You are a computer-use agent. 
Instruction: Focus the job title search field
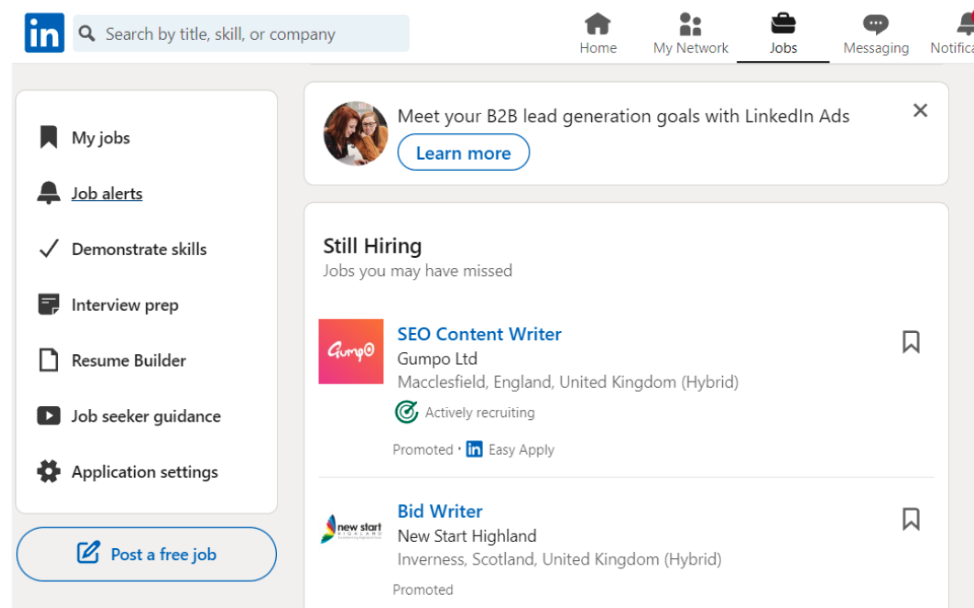(x=241, y=34)
